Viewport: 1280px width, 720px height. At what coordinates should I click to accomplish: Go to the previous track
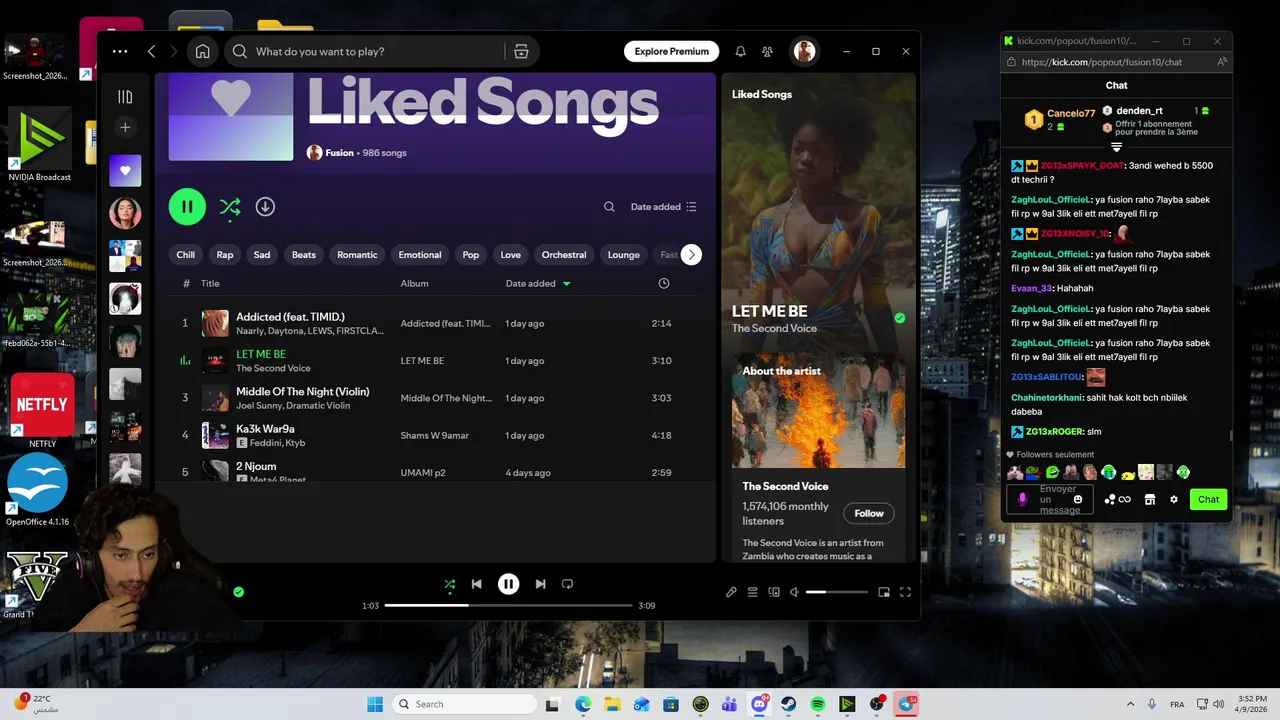point(477,584)
